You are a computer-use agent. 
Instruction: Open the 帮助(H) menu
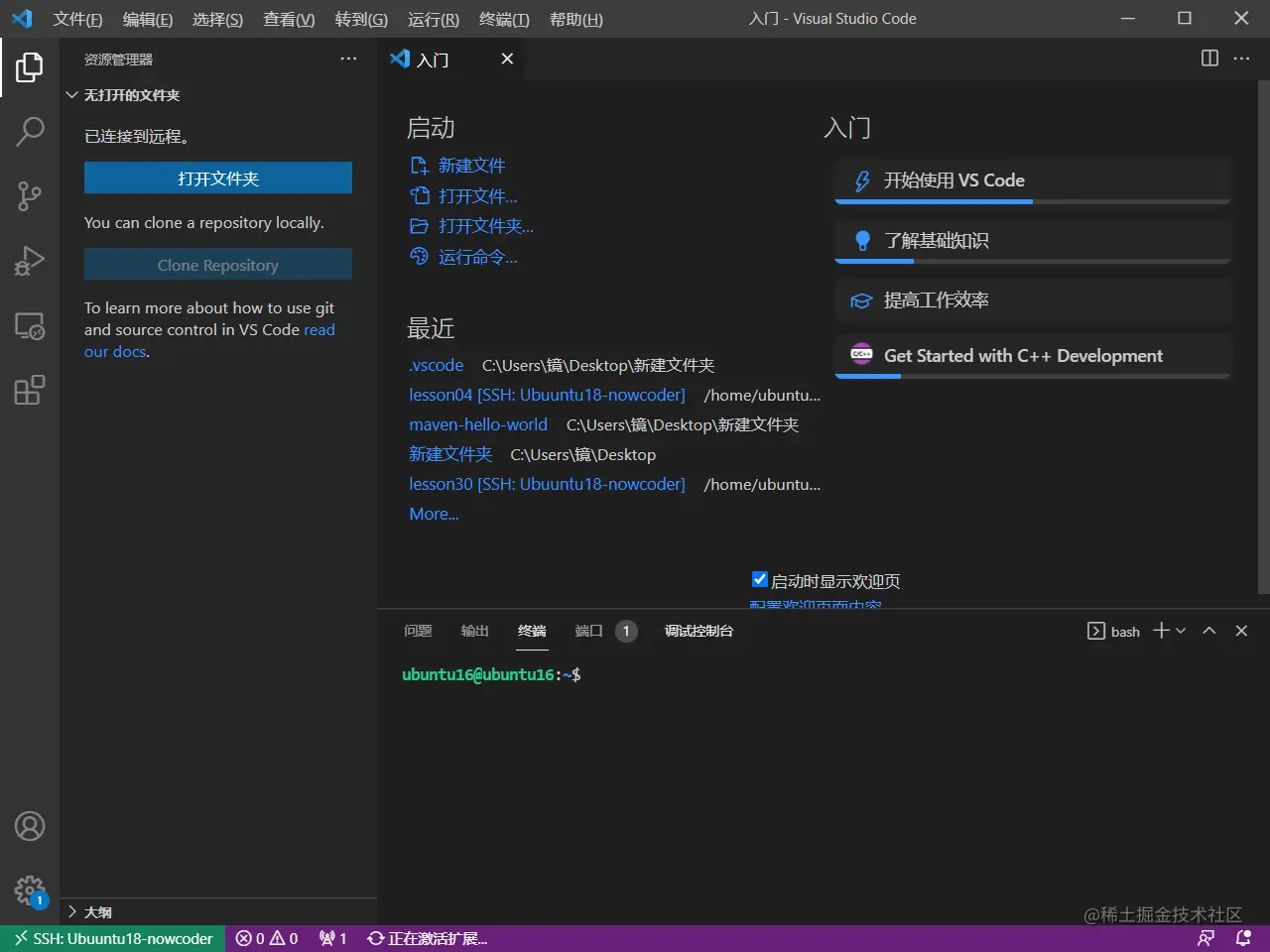coord(576,19)
